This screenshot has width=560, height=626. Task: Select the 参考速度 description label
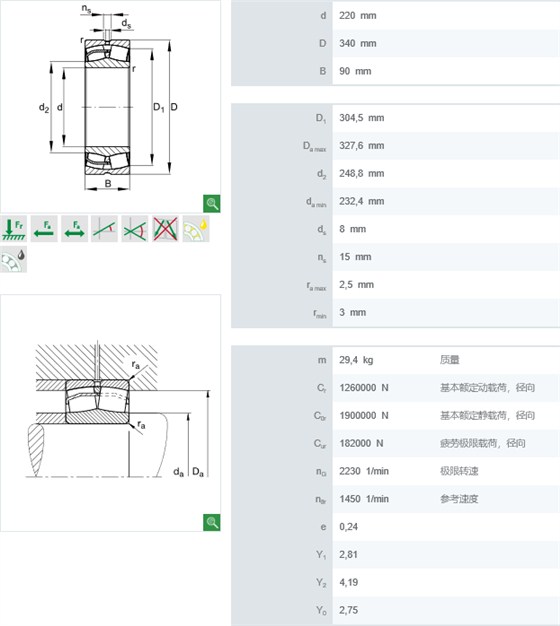click(459, 499)
